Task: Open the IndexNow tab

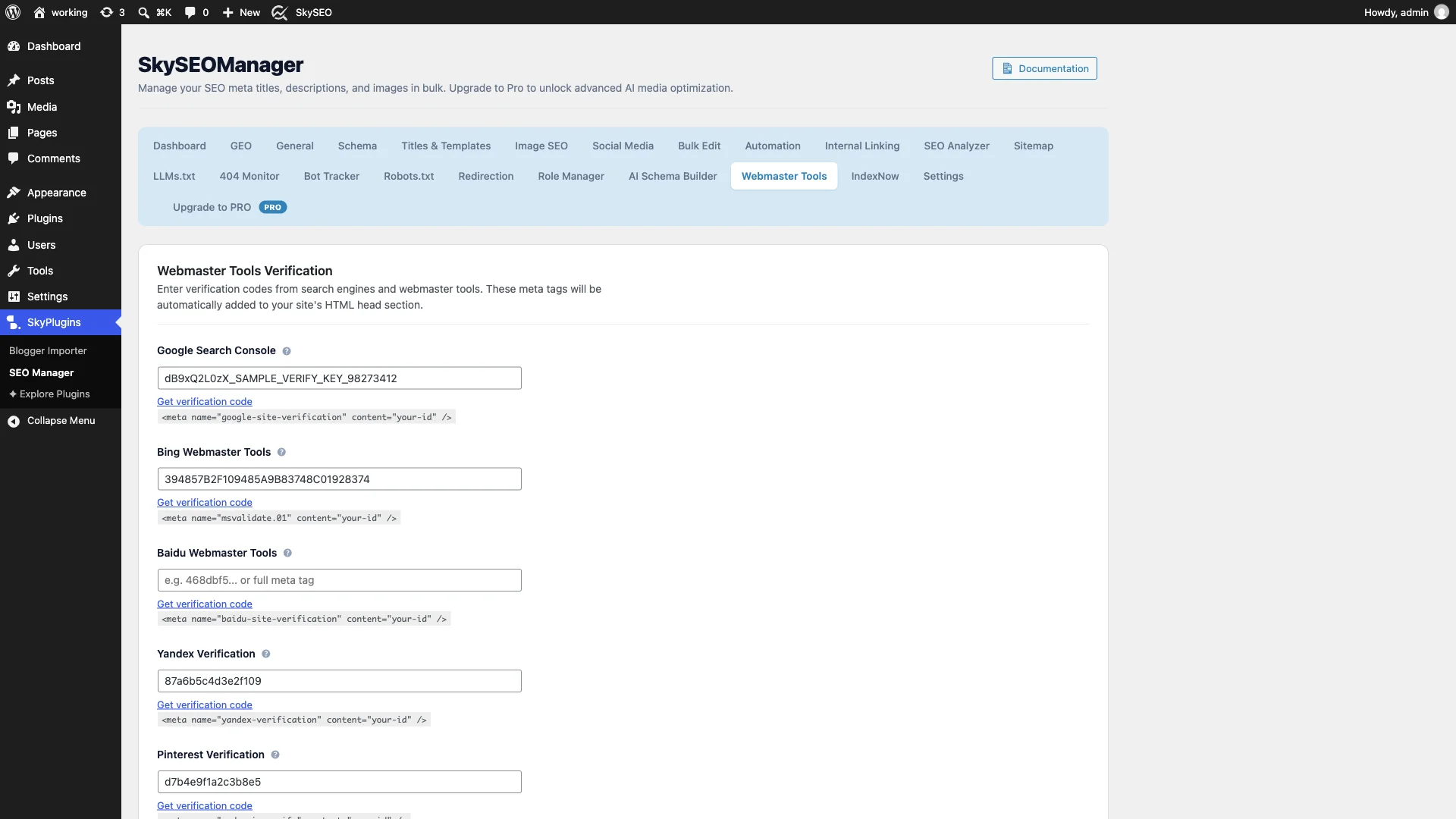Action: 875,176
